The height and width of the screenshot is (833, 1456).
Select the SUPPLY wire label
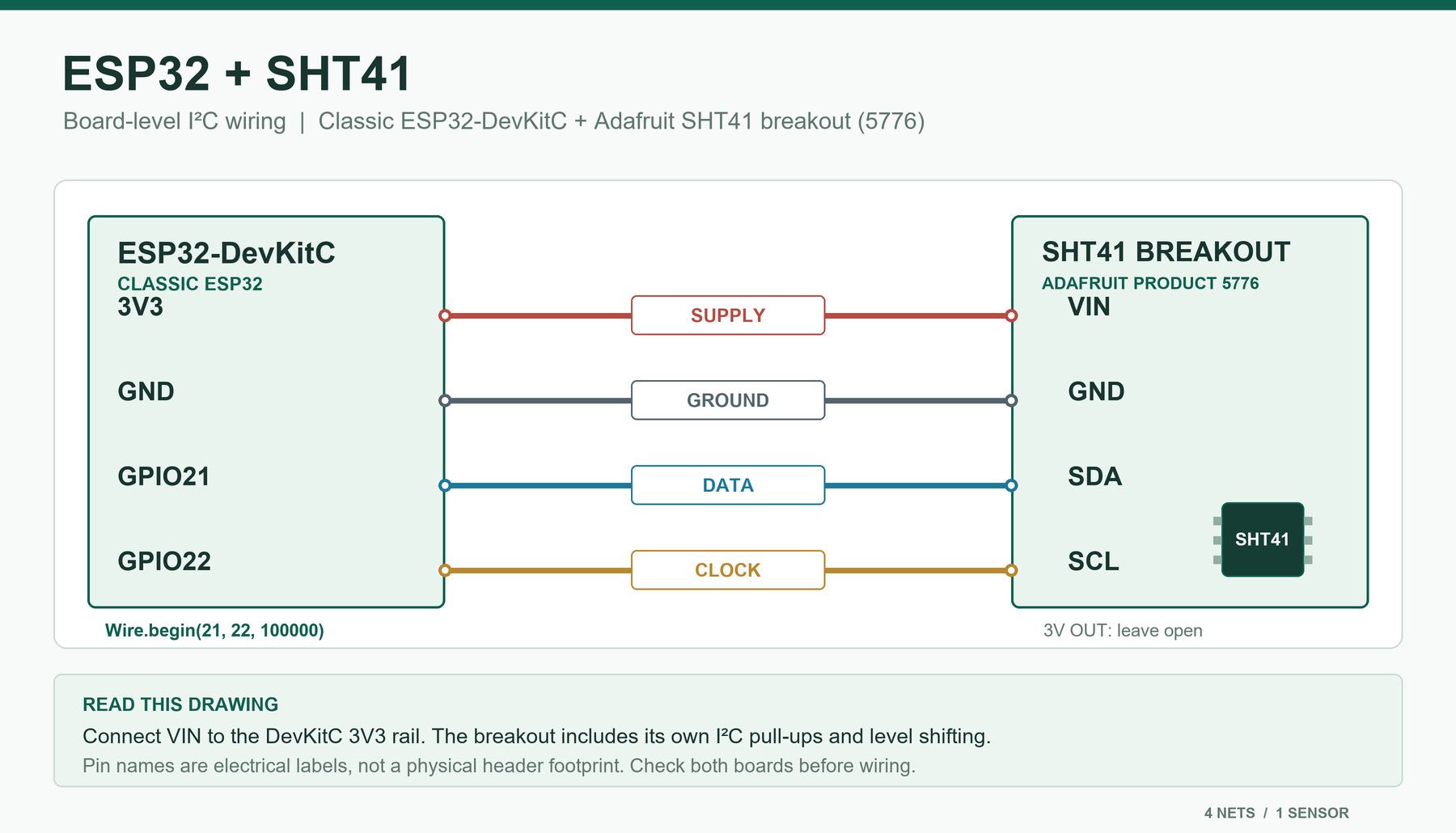click(728, 315)
